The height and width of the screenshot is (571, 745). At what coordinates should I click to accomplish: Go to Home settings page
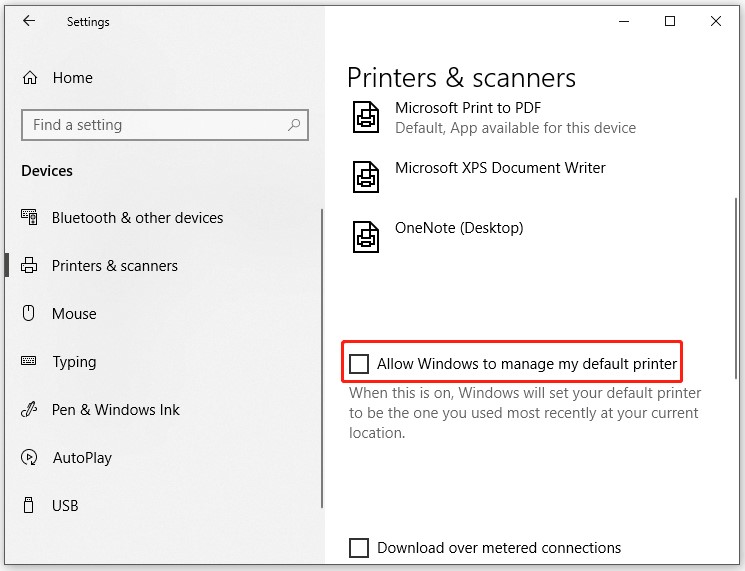[x=72, y=78]
